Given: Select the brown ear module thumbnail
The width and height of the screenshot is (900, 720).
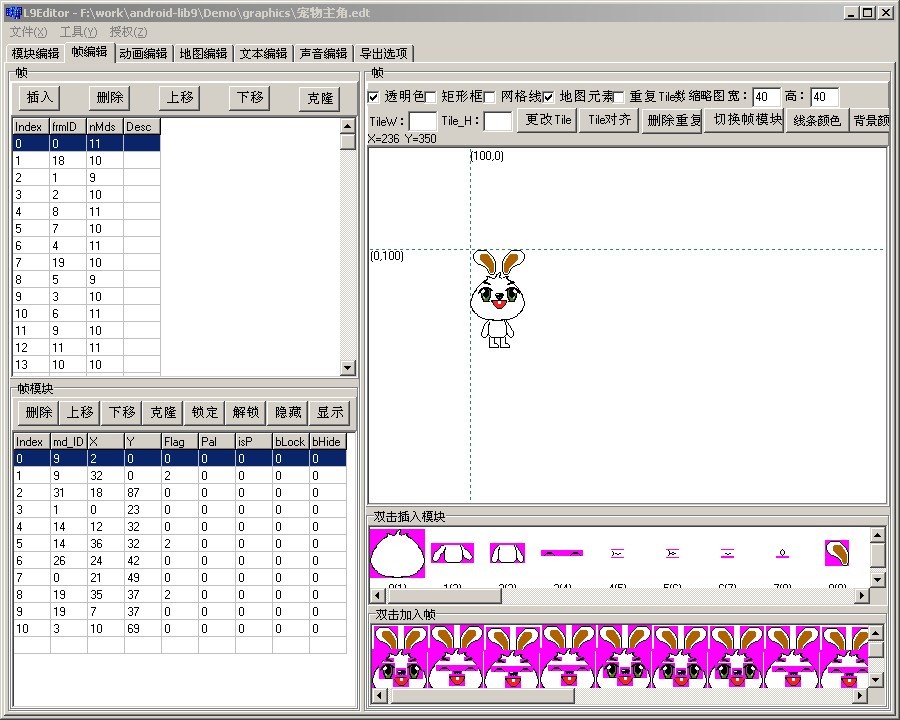Looking at the screenshot, I should coord(837,553).
